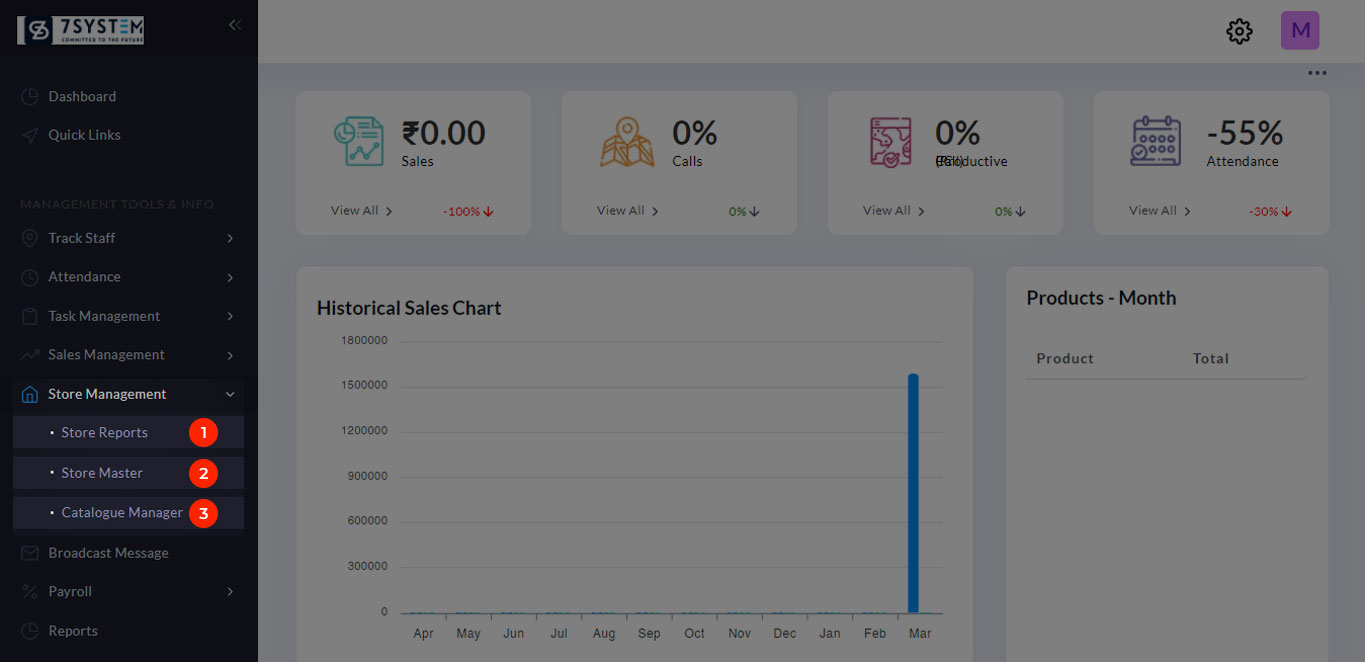The height and width of the screenshot is (662, 1365).
Task: Open Catalogue Manager
Action: 122,513
